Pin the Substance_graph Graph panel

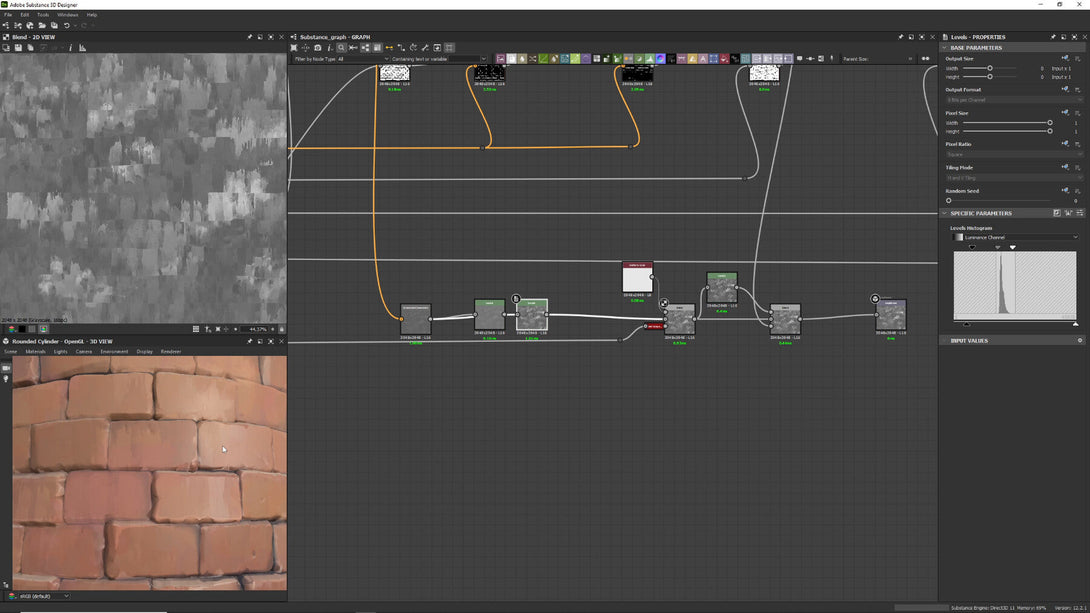(900, 37)
